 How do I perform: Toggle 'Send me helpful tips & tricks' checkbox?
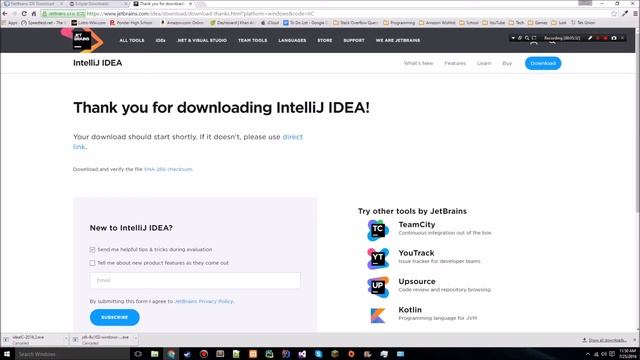(92, 249)
